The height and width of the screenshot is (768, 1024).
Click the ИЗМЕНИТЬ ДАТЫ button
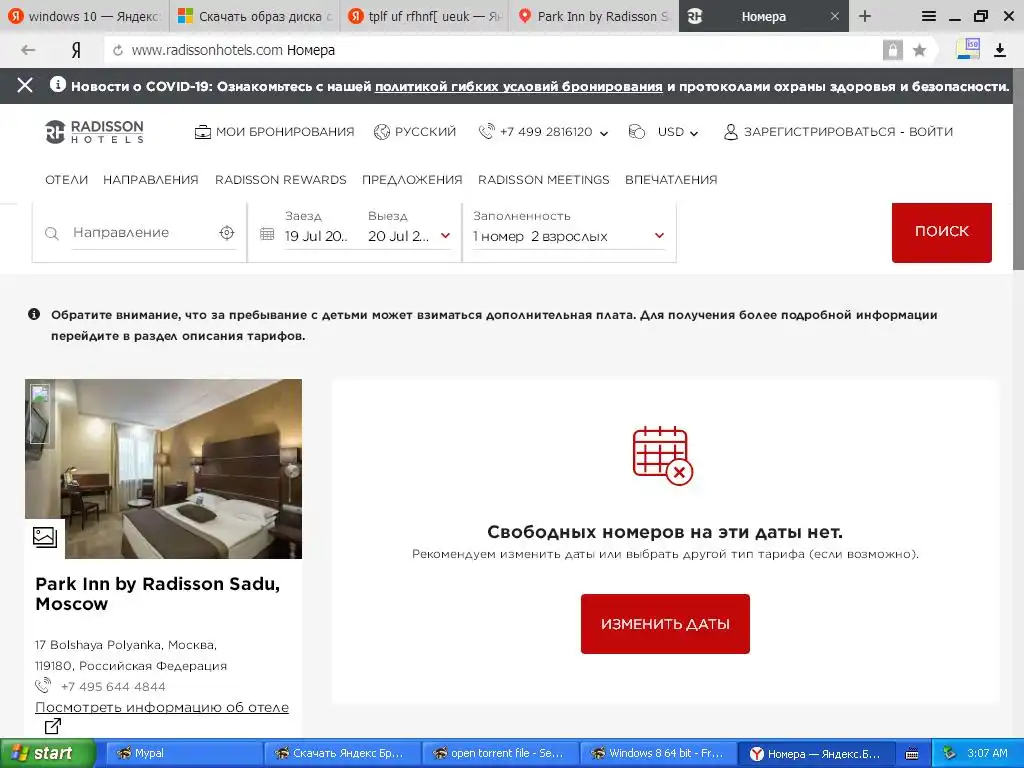pyautogui.click(x=665, y=624)
